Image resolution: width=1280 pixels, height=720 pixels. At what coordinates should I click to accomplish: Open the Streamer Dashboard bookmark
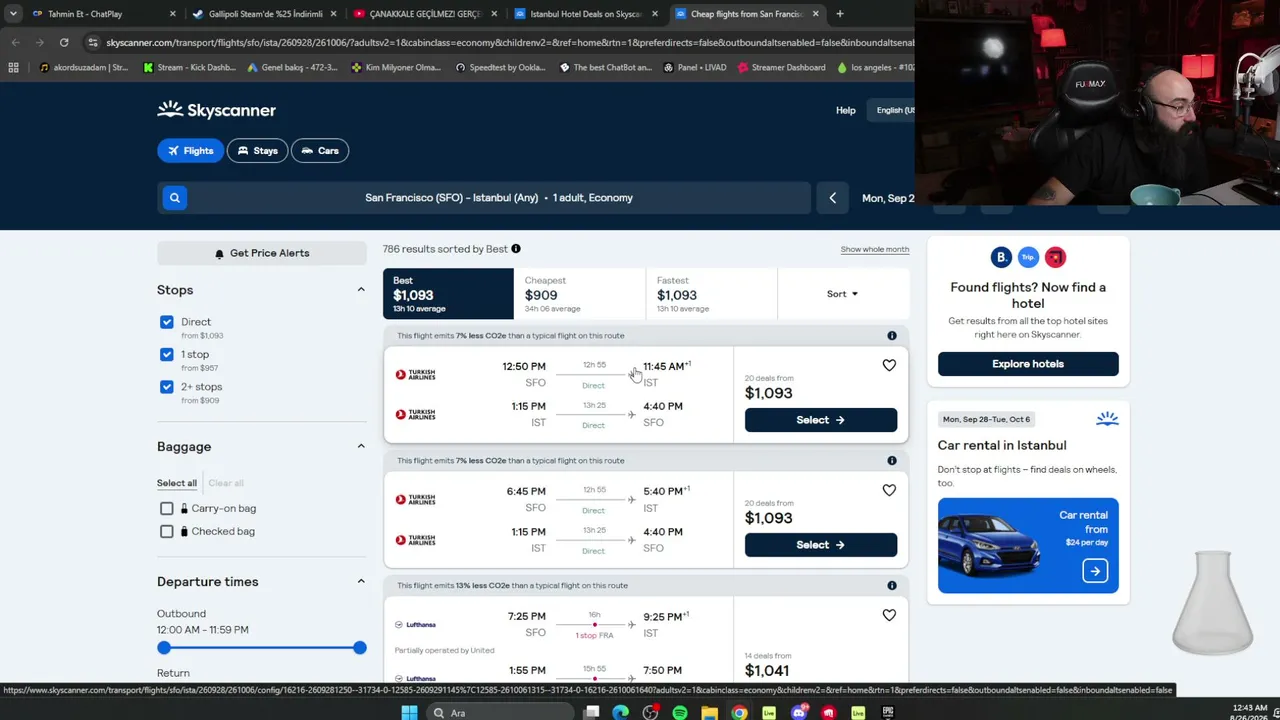click(782, 68)
